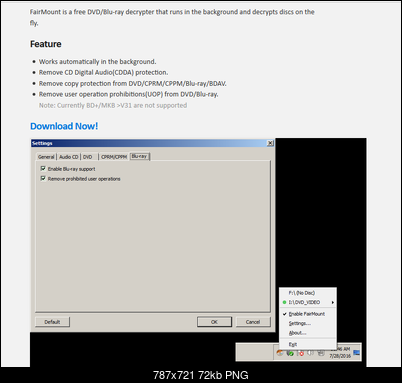Click the FairMount tray icon with green check
This screenshot has height=383, width=402.
tap(290, 353)
